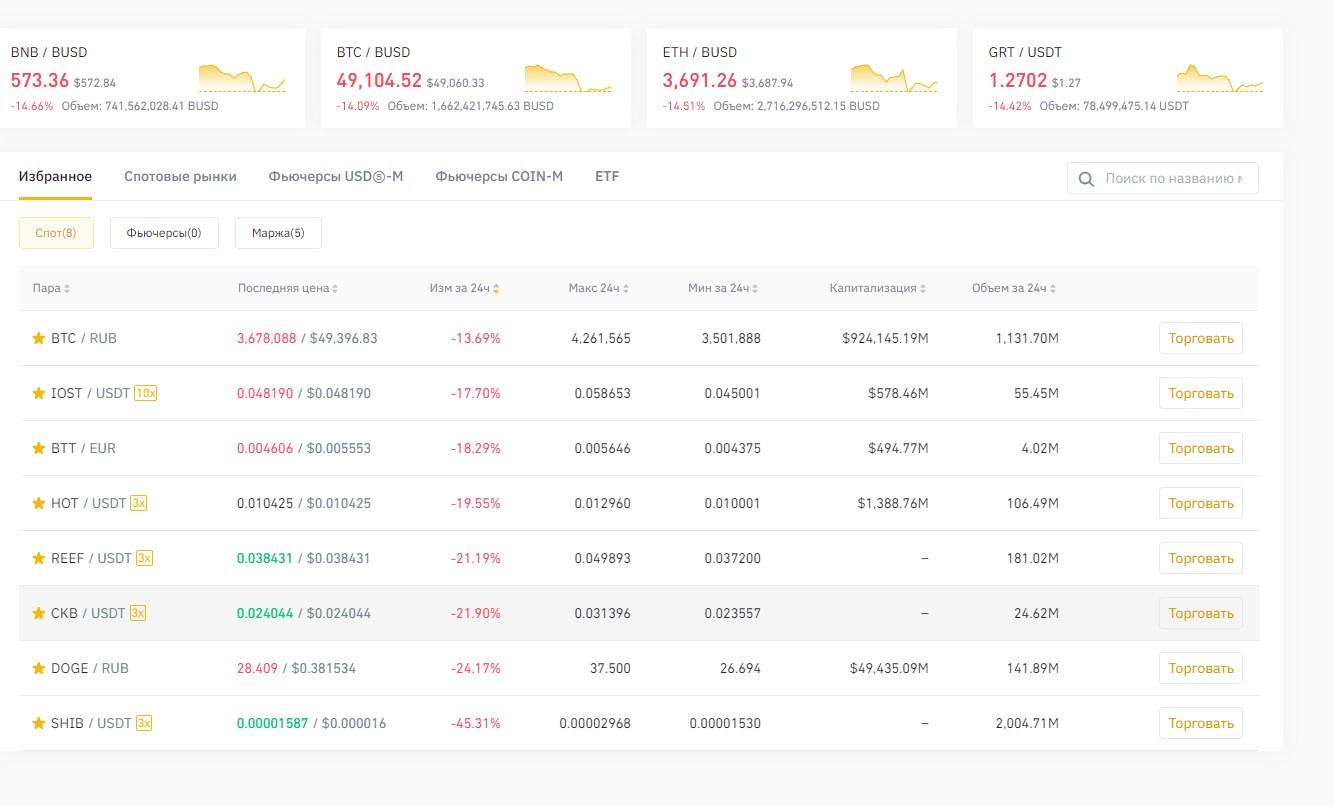The image size is (1334, 806).
Task: Sort by Капитализация column
Action: (878, 288)
